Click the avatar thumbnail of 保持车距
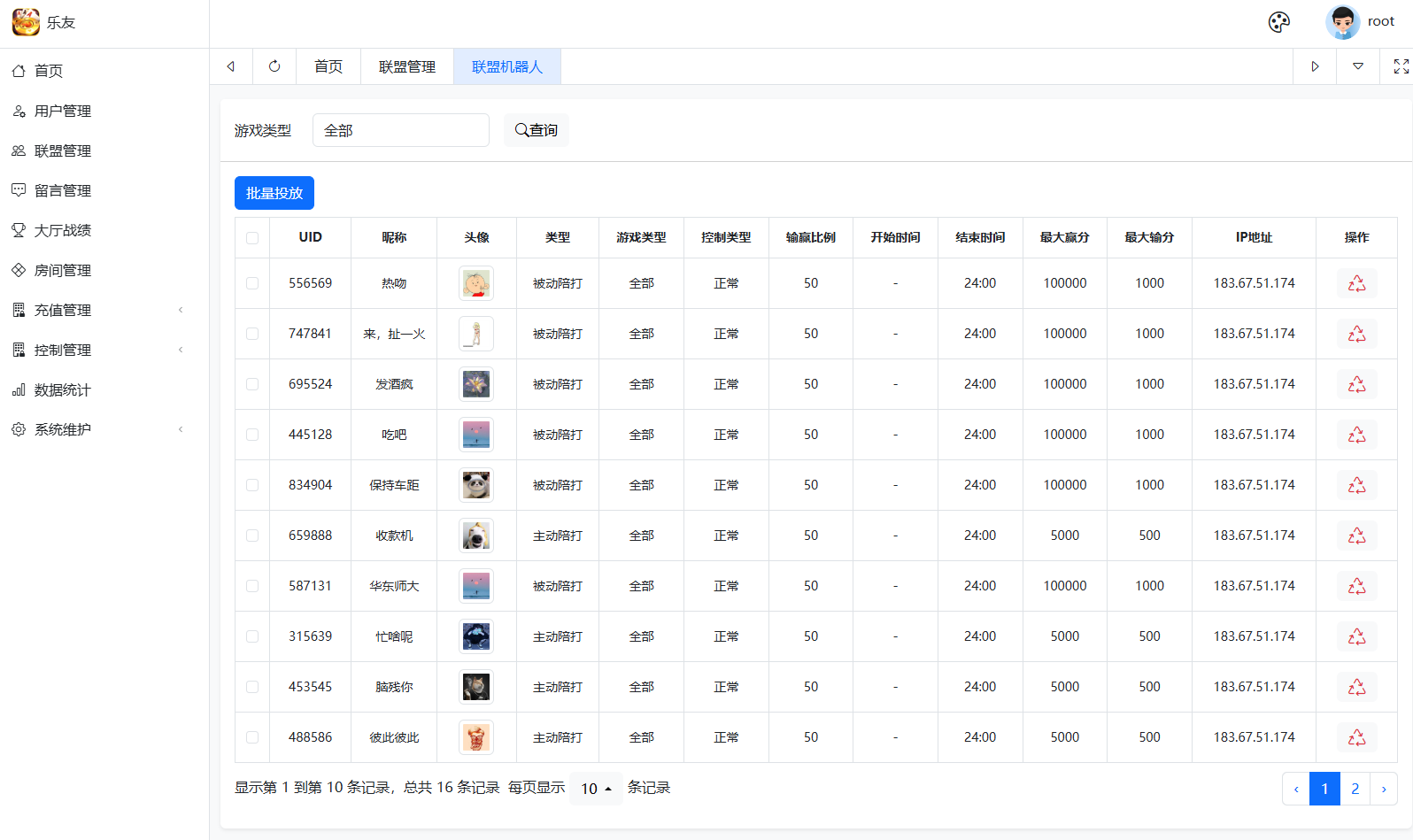 (x=476, y=485)
